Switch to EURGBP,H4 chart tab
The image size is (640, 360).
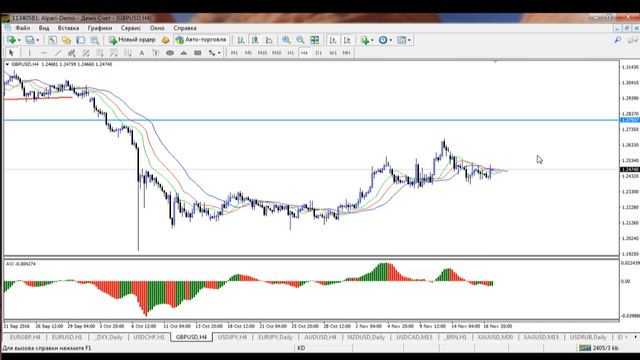[x=25, y=337]
